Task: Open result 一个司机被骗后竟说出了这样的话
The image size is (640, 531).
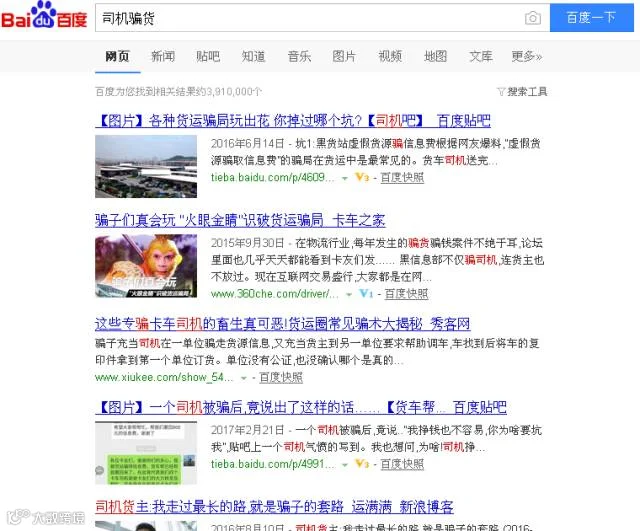Action: [x=301, y=407]
